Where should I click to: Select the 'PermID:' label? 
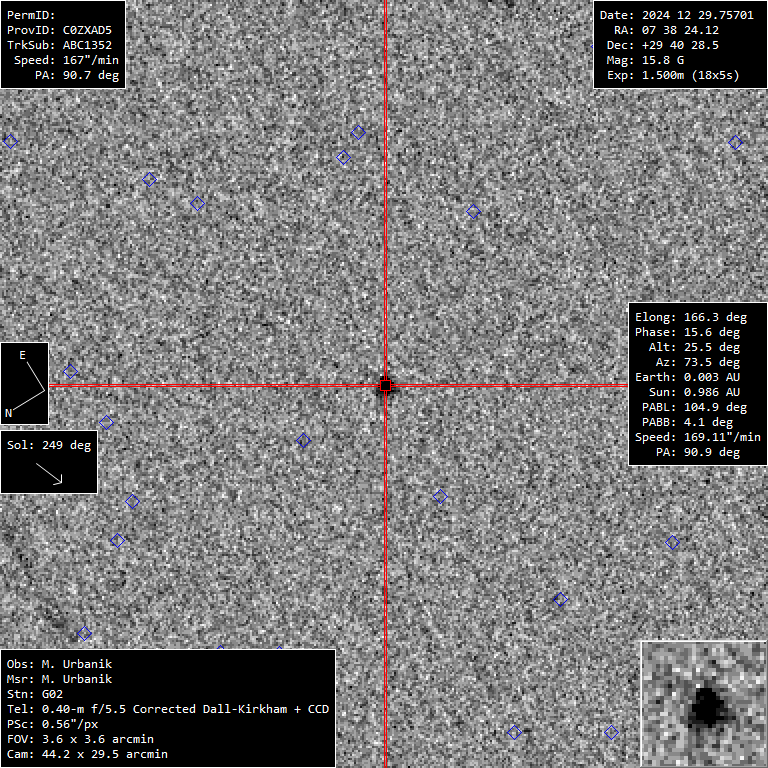pos(31,15)
